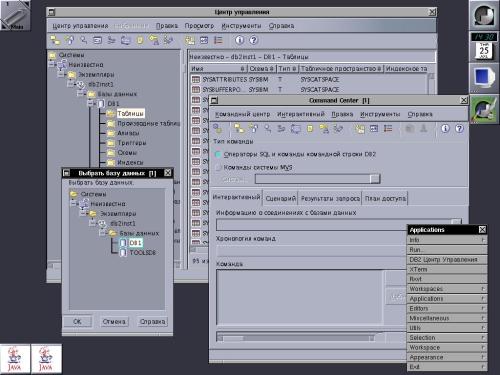Click Health Center monitor icon in Control Center toolbar
This screenshot has width=500, height=375.
[x=126, y=40]
